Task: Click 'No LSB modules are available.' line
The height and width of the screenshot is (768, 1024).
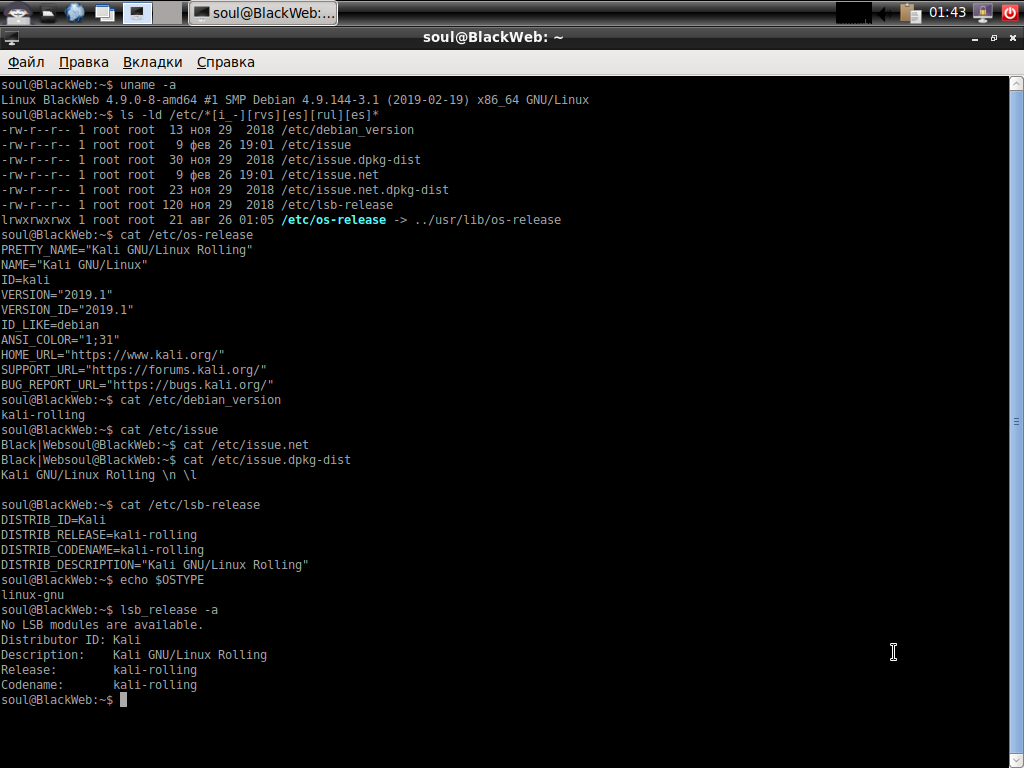Action: (x=102, y=626)
